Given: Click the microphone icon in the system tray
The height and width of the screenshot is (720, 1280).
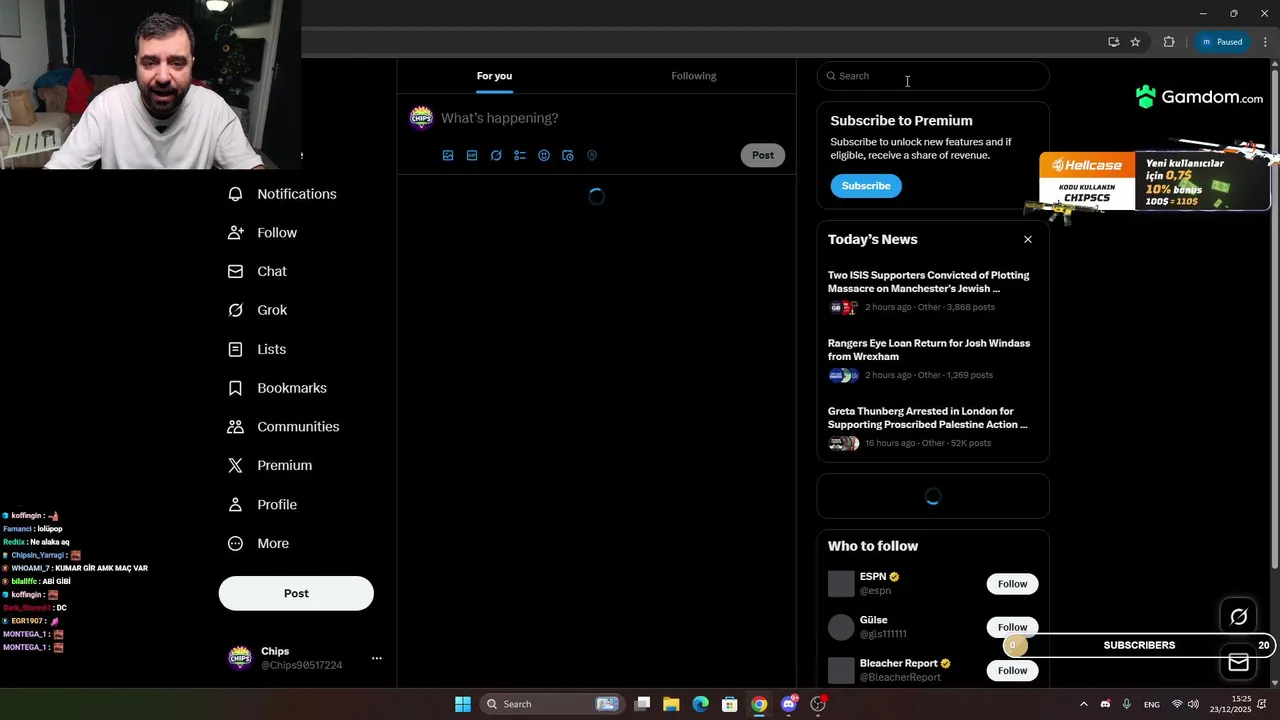Looking at the screenshot, I should (x=1127, y=704).
